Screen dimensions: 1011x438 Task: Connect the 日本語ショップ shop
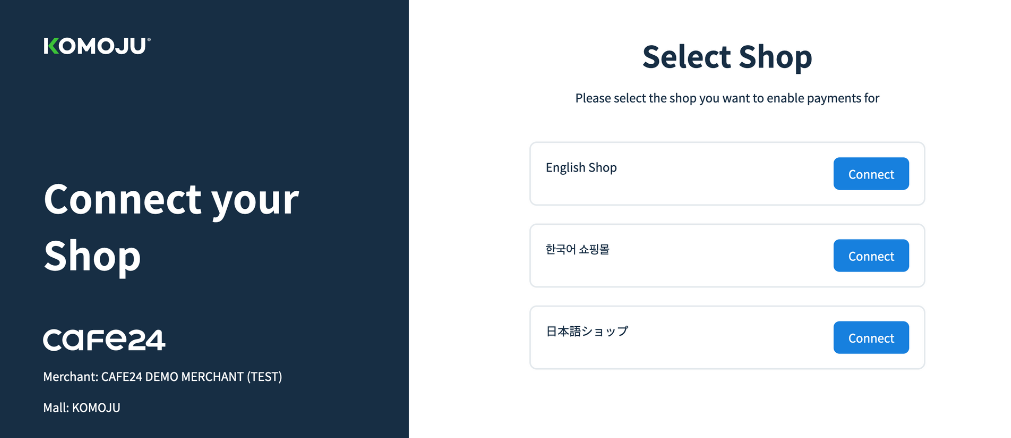coord(870,338)
